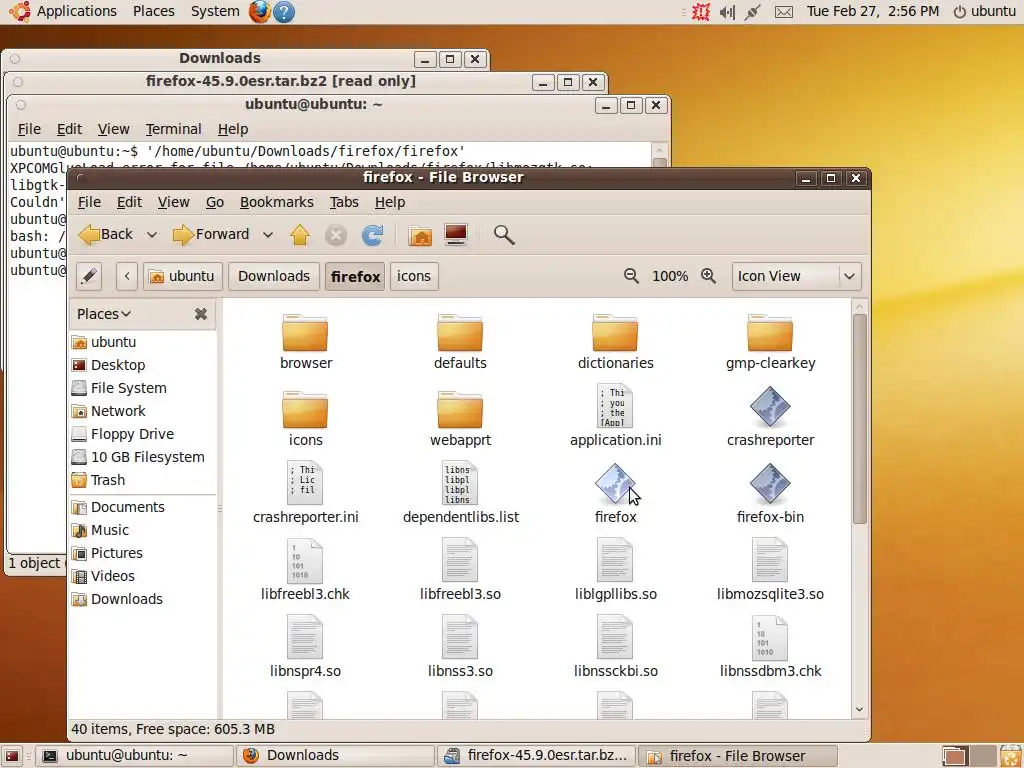Image resolution: width=1024 pixels, height=768 pixels.
Task: Reload the current folder view
Action: (372, 234)
